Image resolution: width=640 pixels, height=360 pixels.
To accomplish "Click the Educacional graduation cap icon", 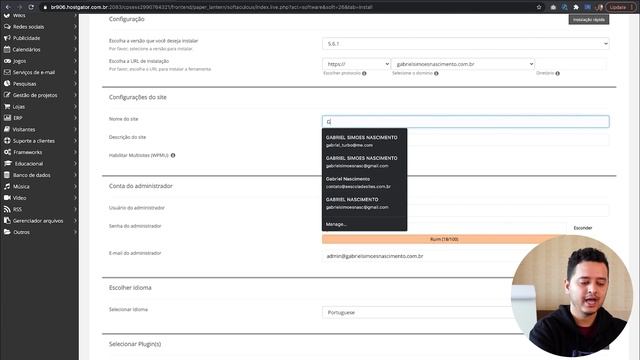I will (x=8, y=164).
